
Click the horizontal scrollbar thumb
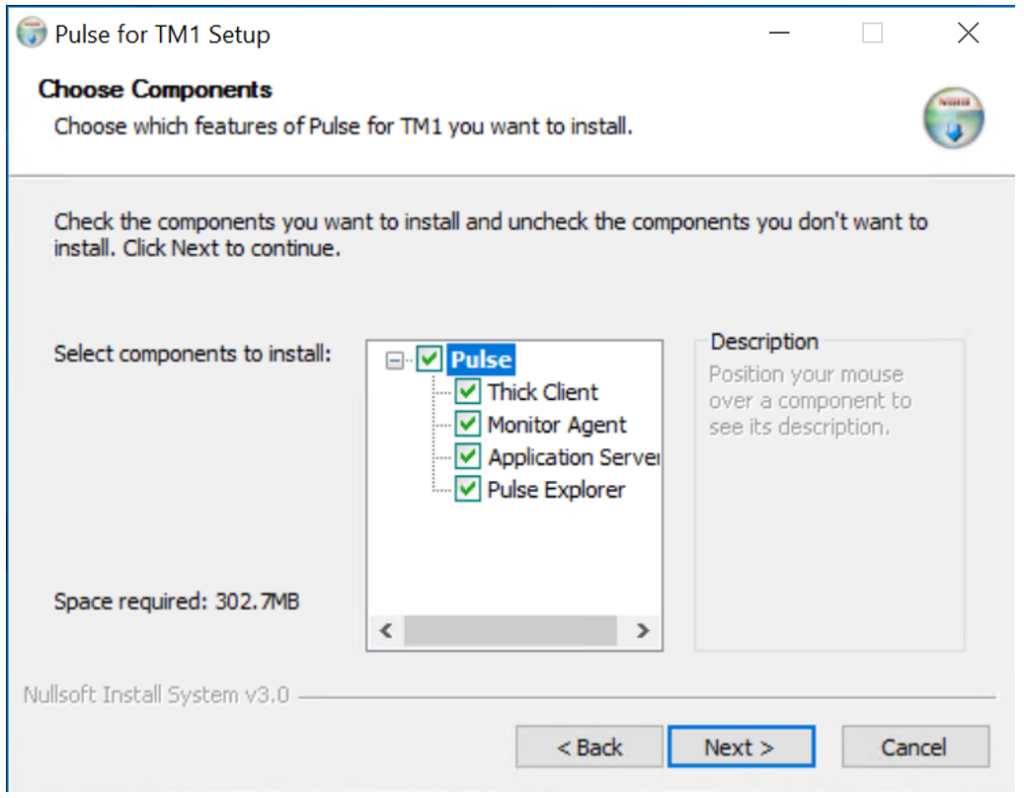(510, 631)
